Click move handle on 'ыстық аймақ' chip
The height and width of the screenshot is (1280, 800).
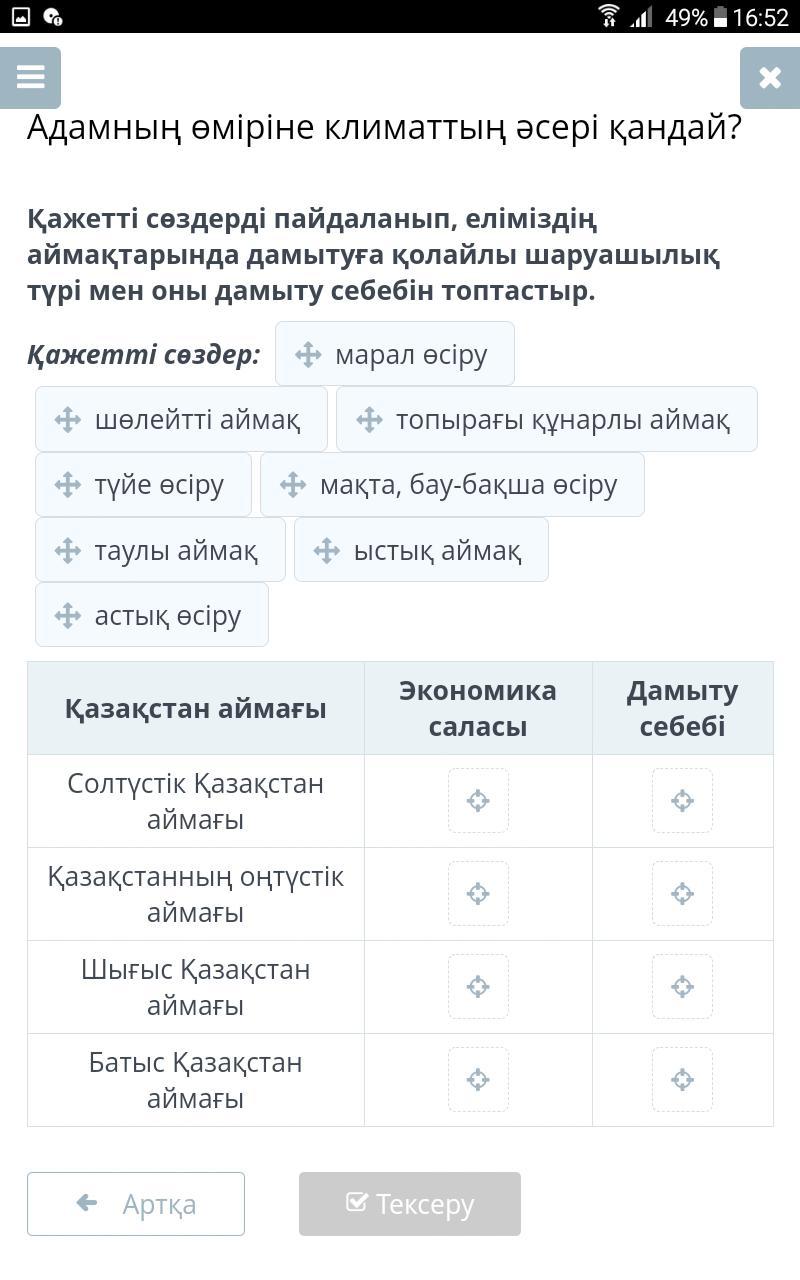click(x=327, y=550)
